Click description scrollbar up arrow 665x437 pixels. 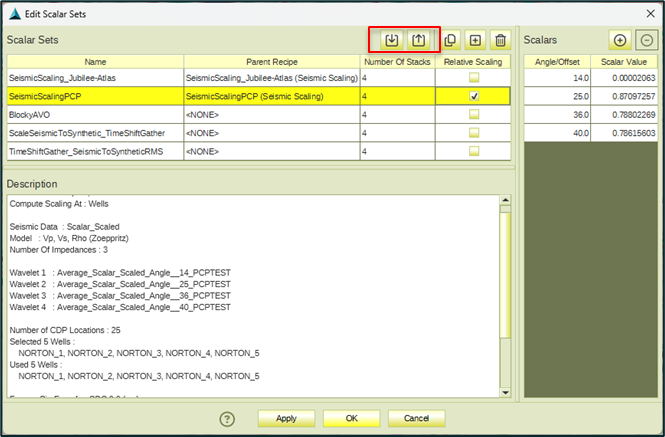[x=505, y=200]
